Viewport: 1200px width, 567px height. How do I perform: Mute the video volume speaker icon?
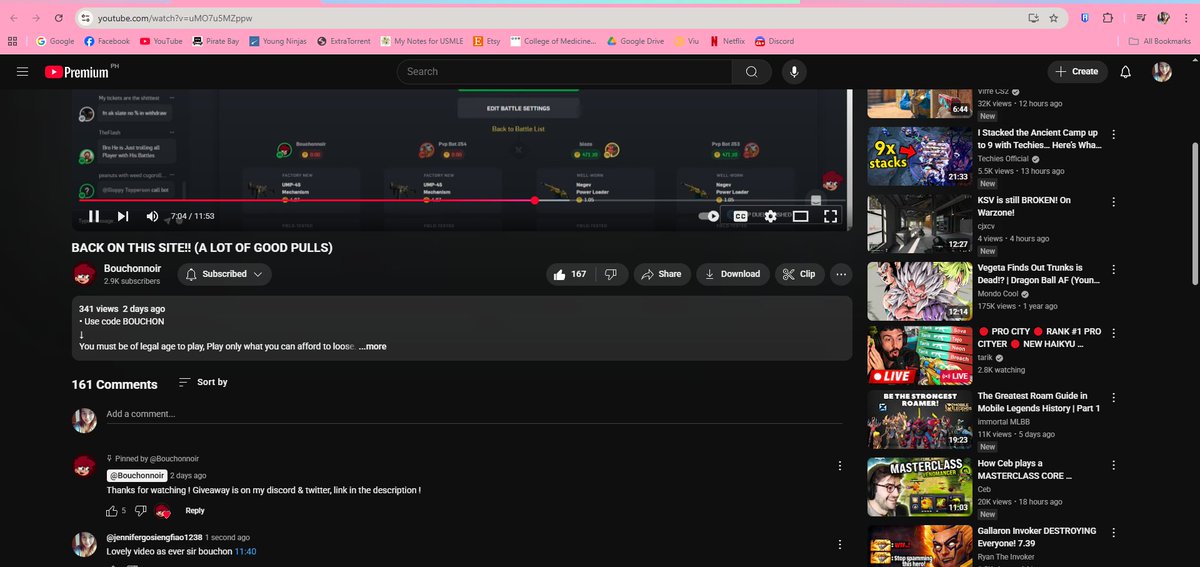coord(152,216)
